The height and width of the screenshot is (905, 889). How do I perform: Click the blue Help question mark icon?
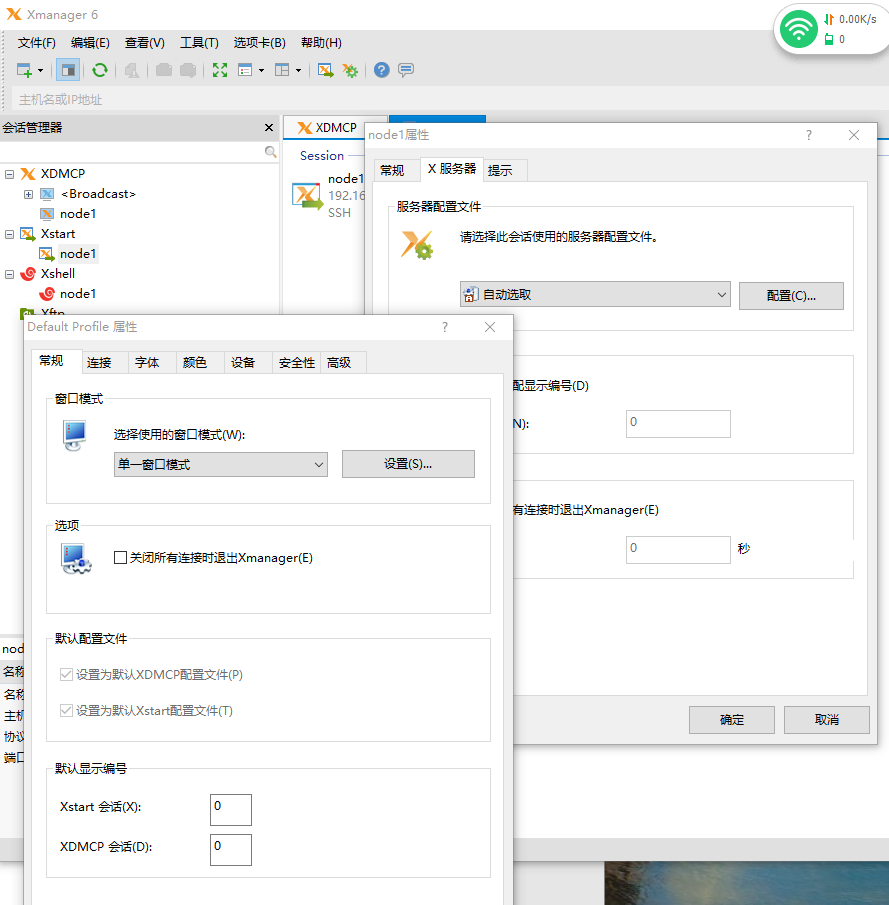(382, 70)
